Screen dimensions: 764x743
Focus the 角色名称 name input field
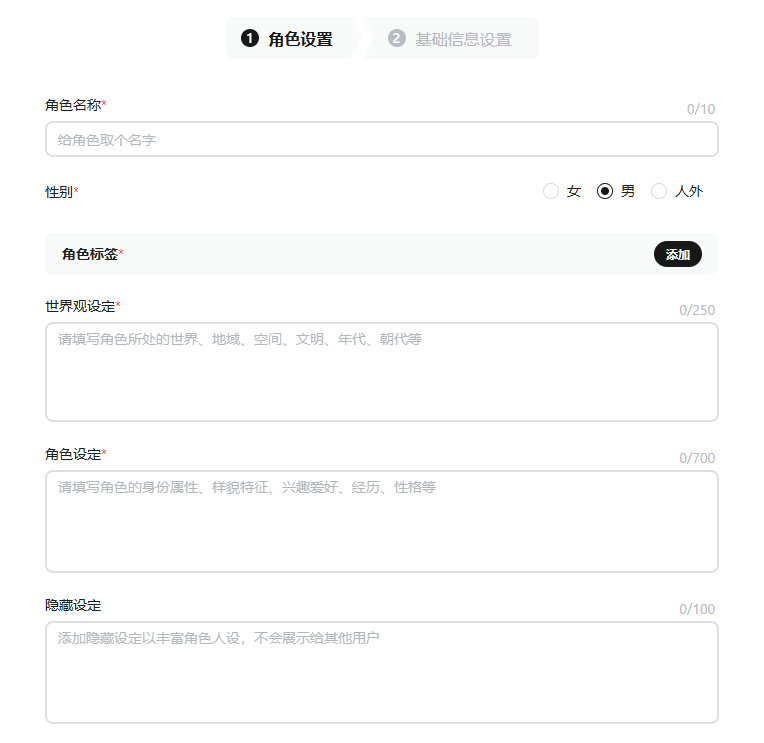(x=381, y=140)
